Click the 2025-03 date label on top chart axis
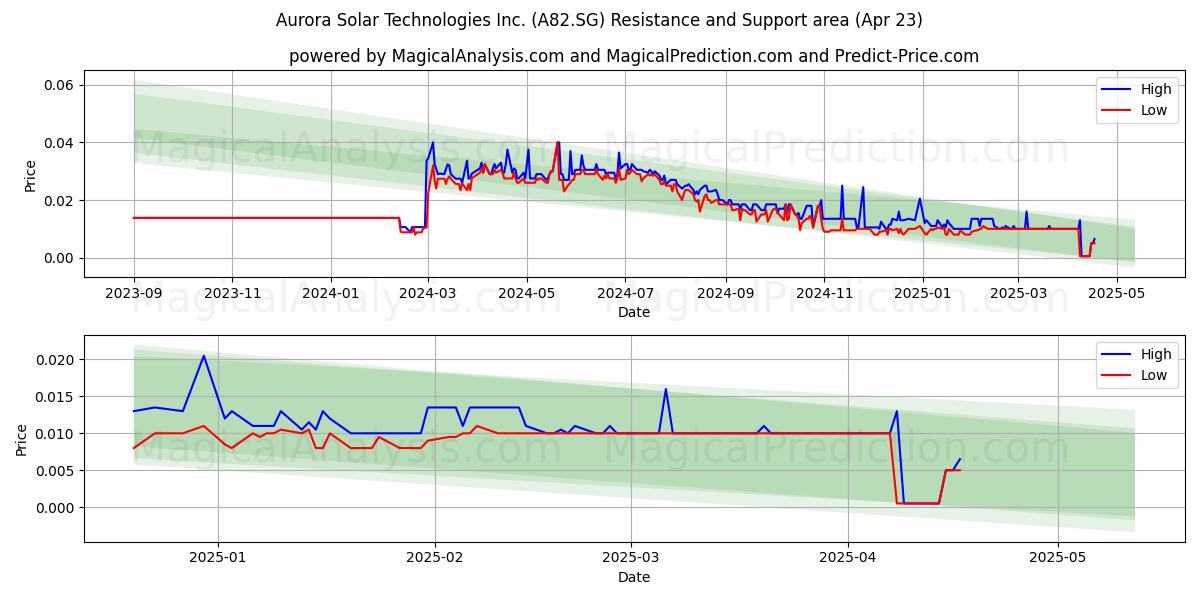 [1018, 293]
